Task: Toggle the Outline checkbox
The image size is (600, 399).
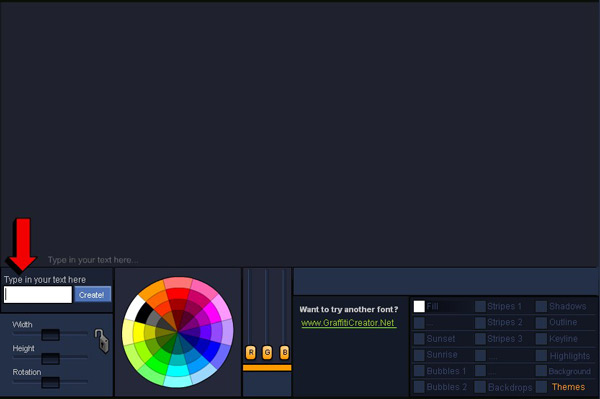Action: click(x=541, y=322)
